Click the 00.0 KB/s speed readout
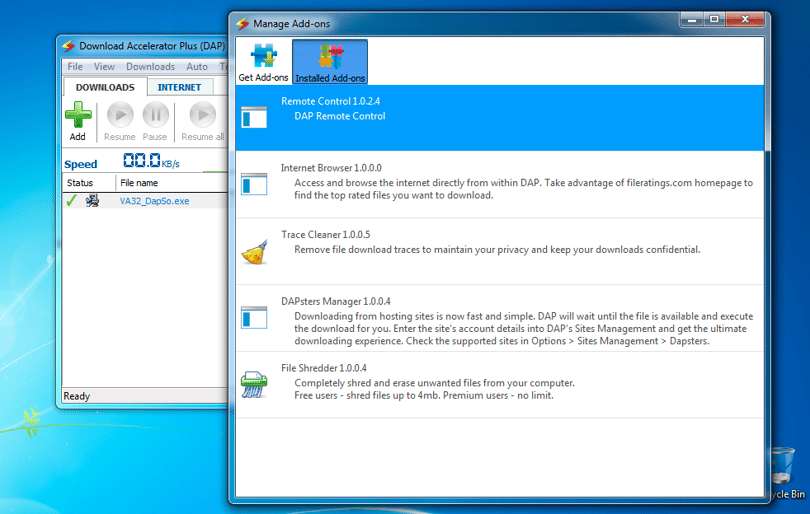Screen dimensions: 810x514 pyautogui.click(x=151, y=161)
